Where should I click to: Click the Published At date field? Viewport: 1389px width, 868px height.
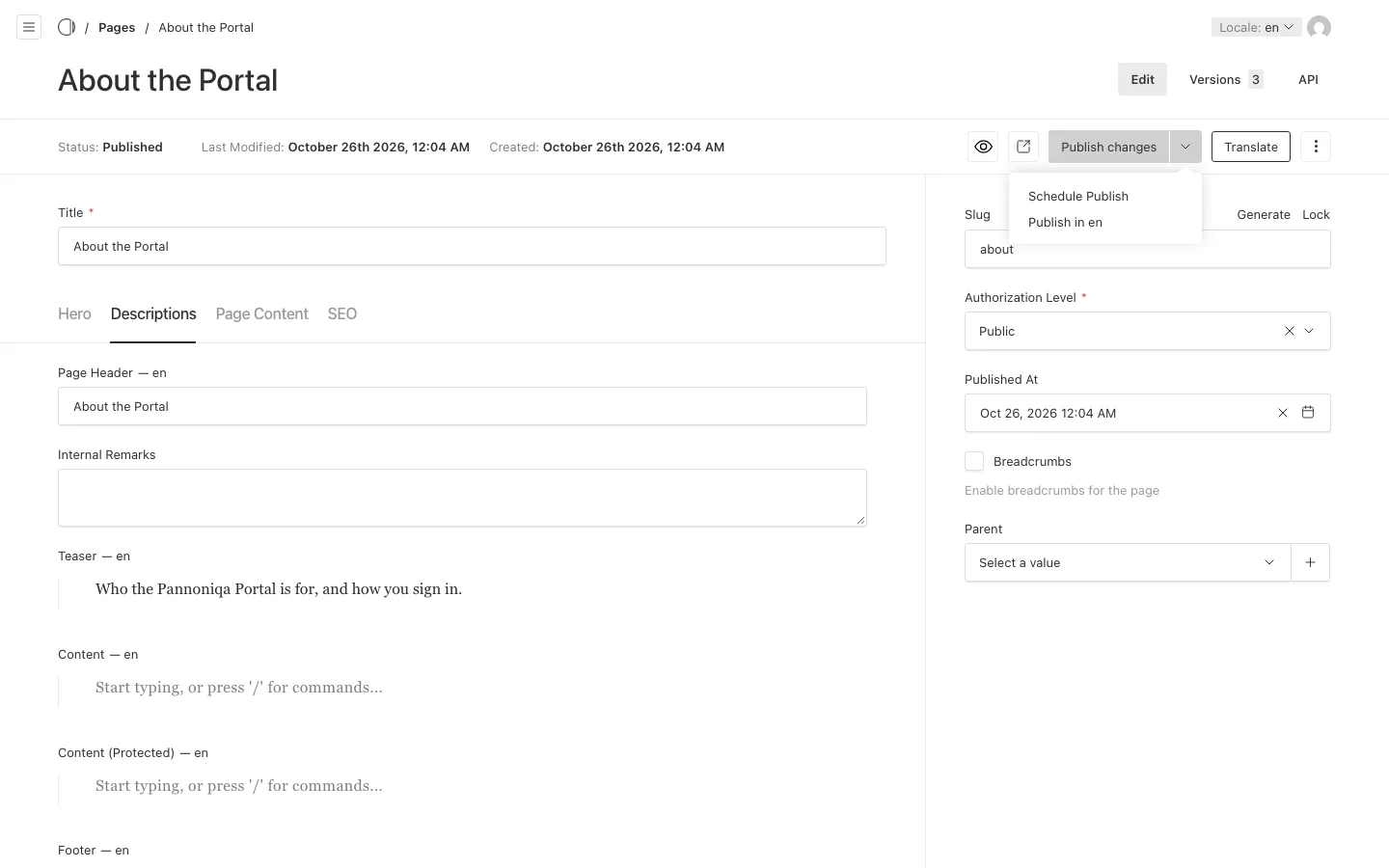coord(1147,413)
